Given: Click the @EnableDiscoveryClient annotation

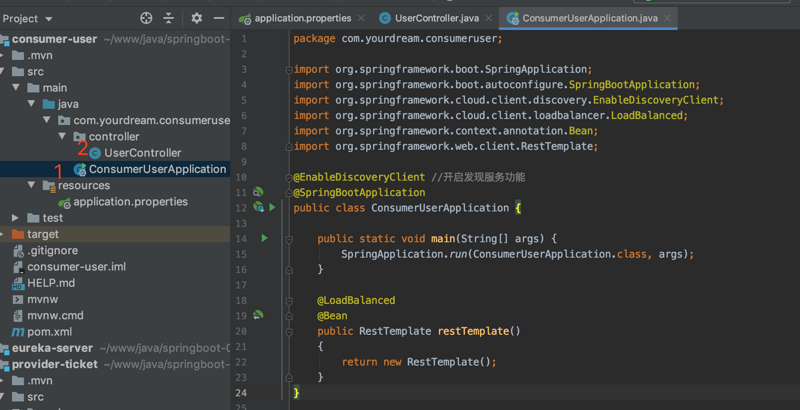Looking at the screenshot, I should tap(359, 177).
